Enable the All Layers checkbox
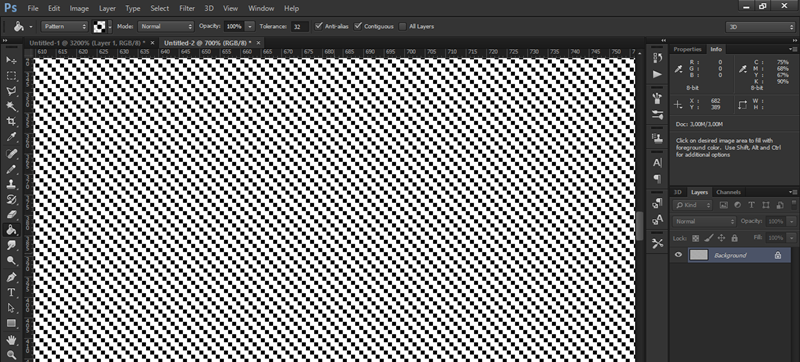 tap(403, 26)
